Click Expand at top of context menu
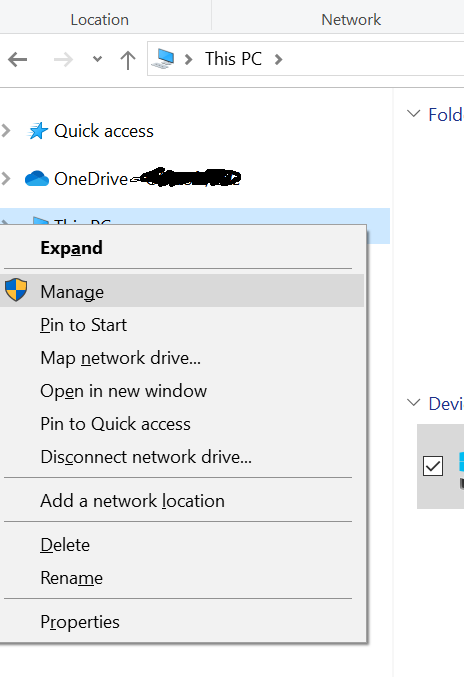 (72, 248)
